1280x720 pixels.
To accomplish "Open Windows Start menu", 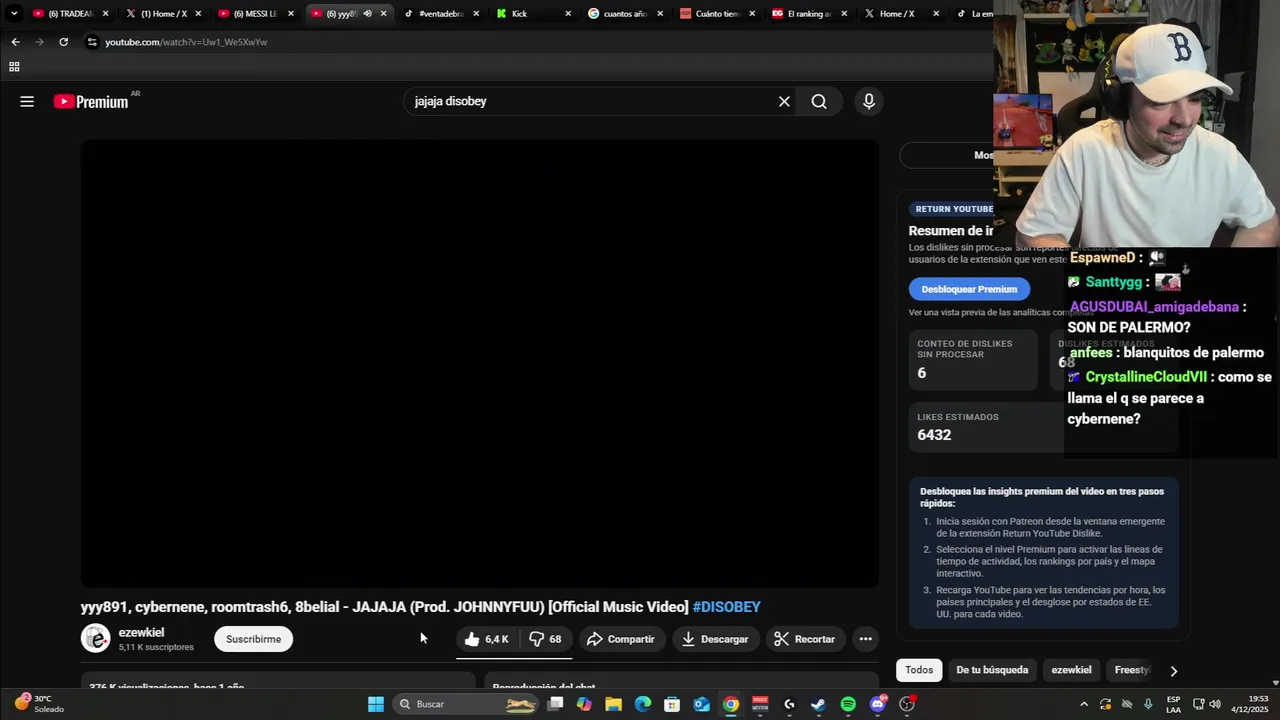I will click(376, 704).
